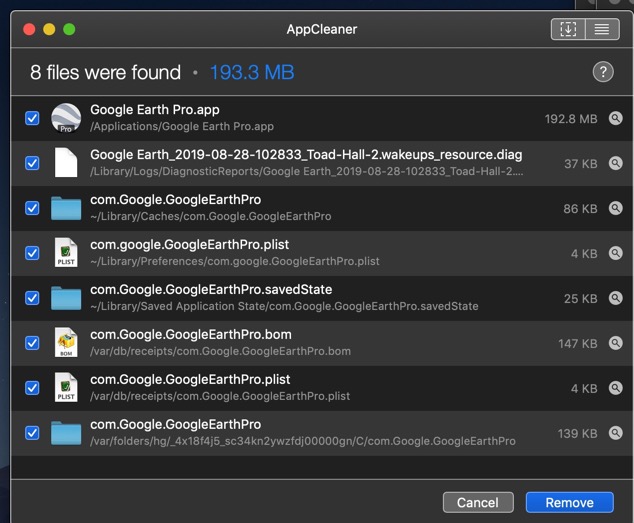634x523 pixels.
Task: Uncheck com.Google.GoogleEarthPro.savedState
Action: pos(32,298)
